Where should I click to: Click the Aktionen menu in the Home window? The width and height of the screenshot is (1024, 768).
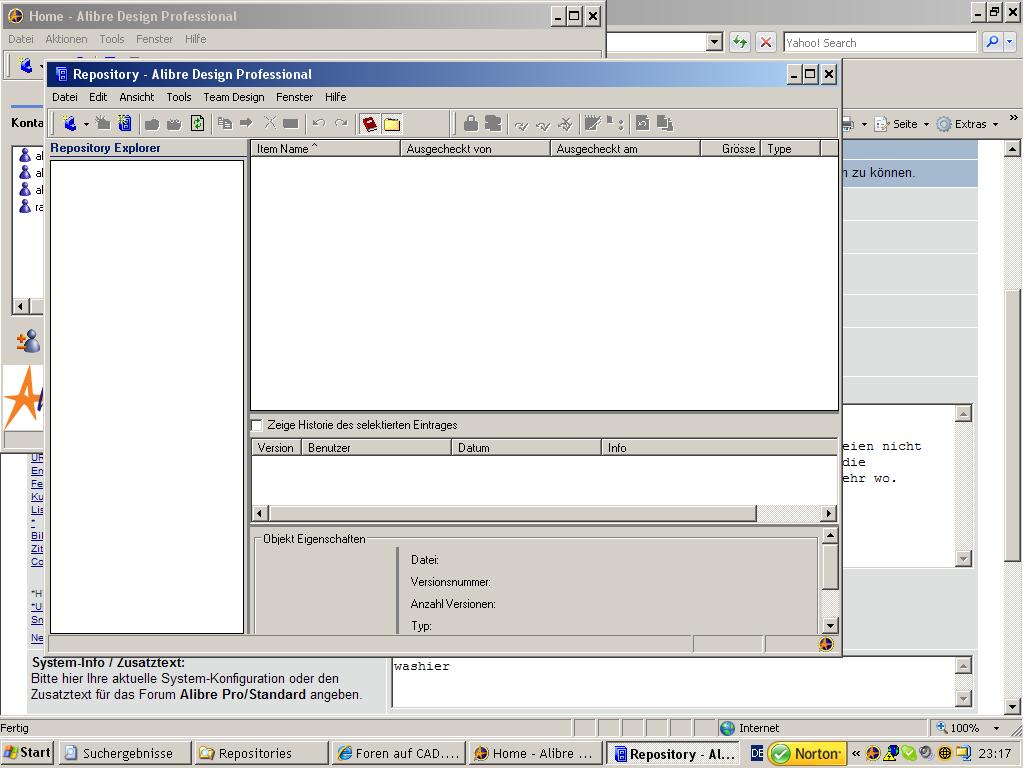pyautogui.click(x=66, y=39)
